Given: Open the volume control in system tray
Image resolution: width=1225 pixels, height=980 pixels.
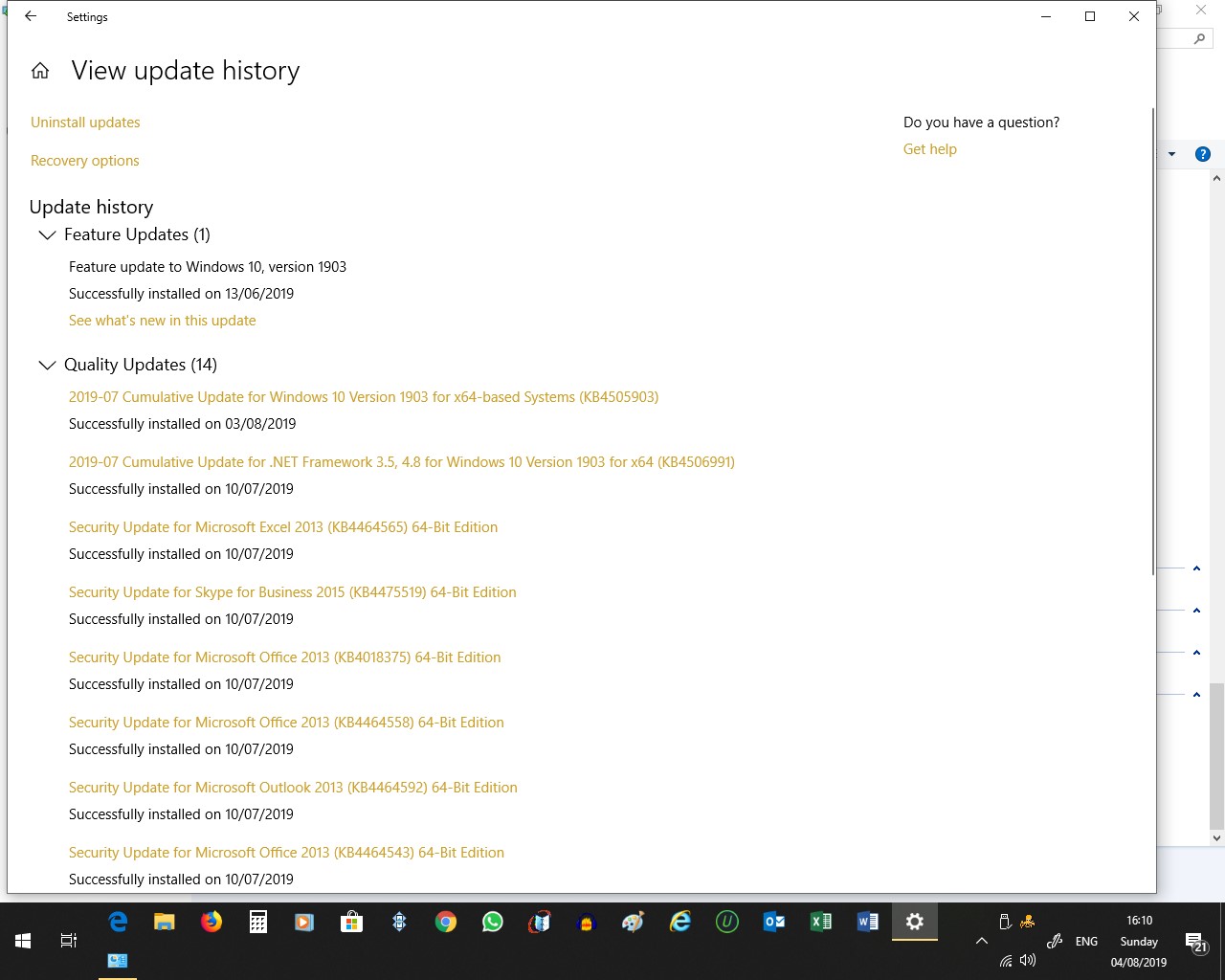Looking at the screenshot, I should point(1028,960).
